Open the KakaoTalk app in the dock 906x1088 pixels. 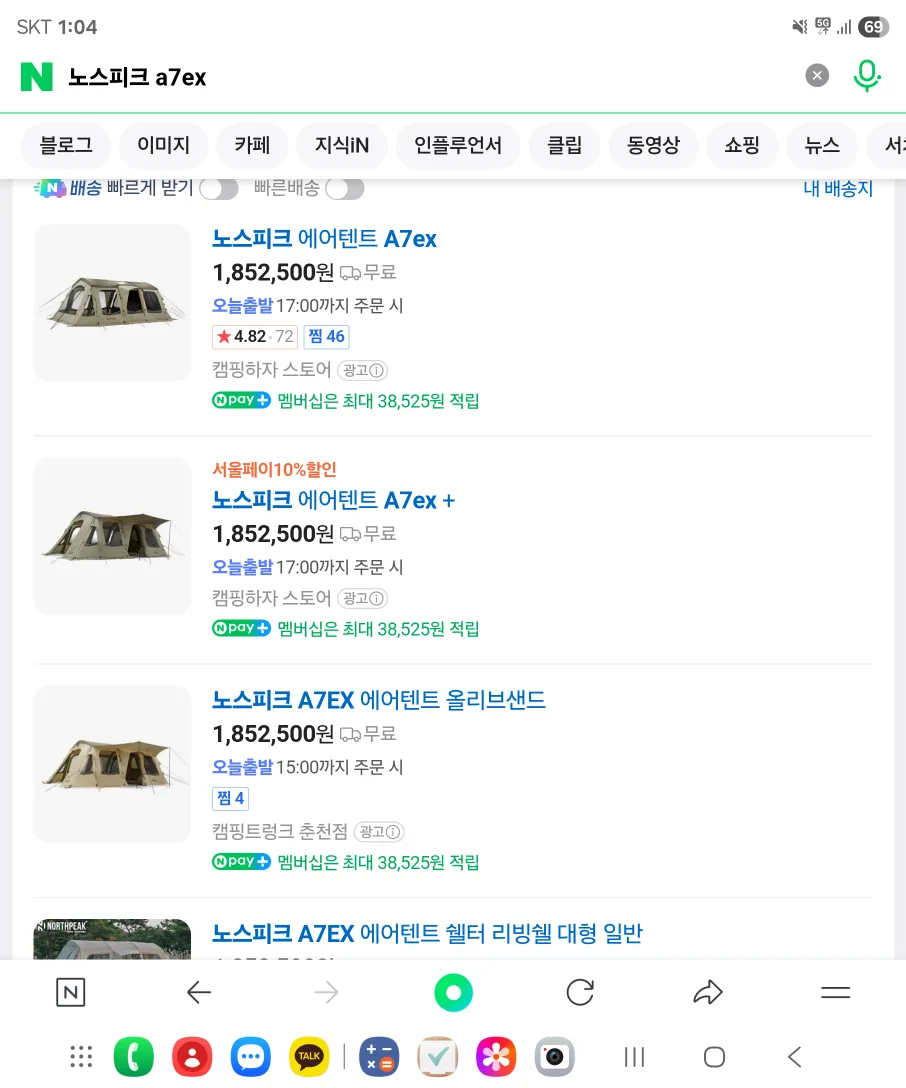[309, 1057]
